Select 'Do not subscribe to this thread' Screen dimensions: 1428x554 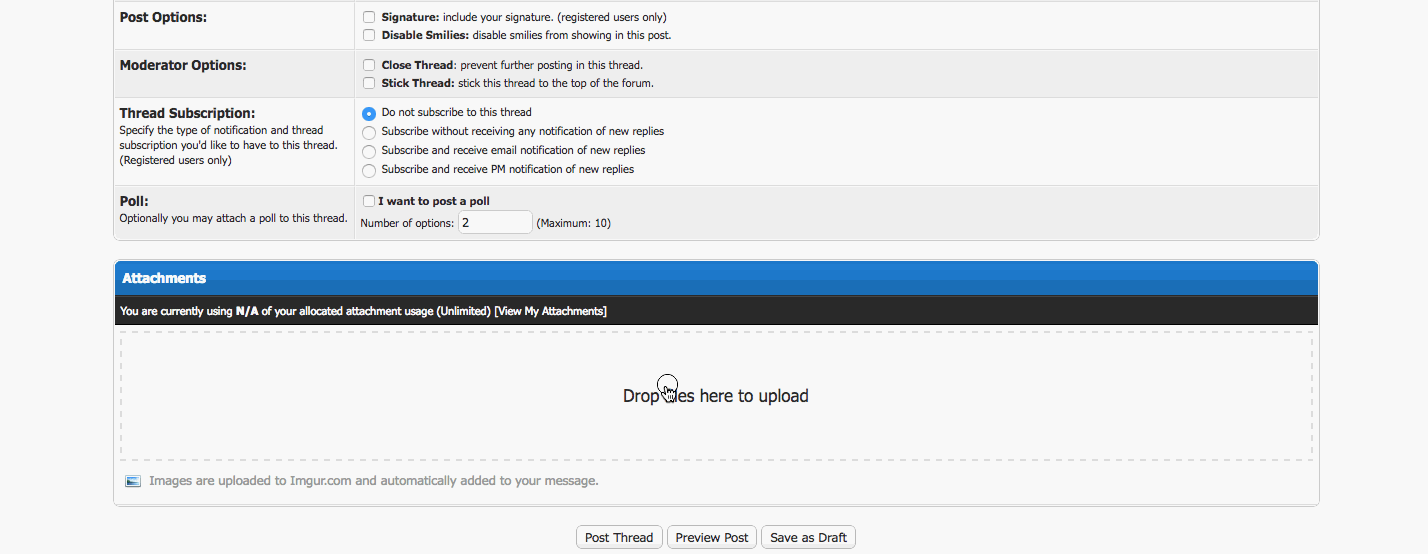[x=369, y=113]
